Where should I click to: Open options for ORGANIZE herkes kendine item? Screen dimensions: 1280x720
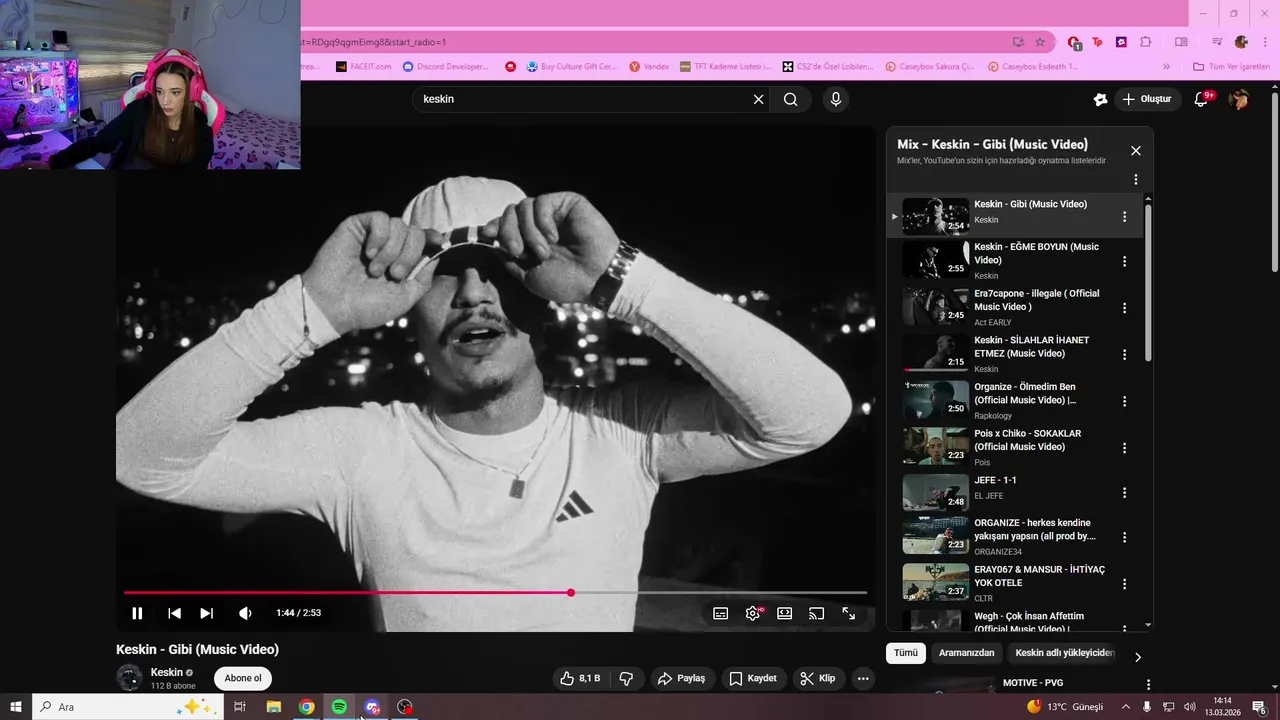(x=1124, y=537)
